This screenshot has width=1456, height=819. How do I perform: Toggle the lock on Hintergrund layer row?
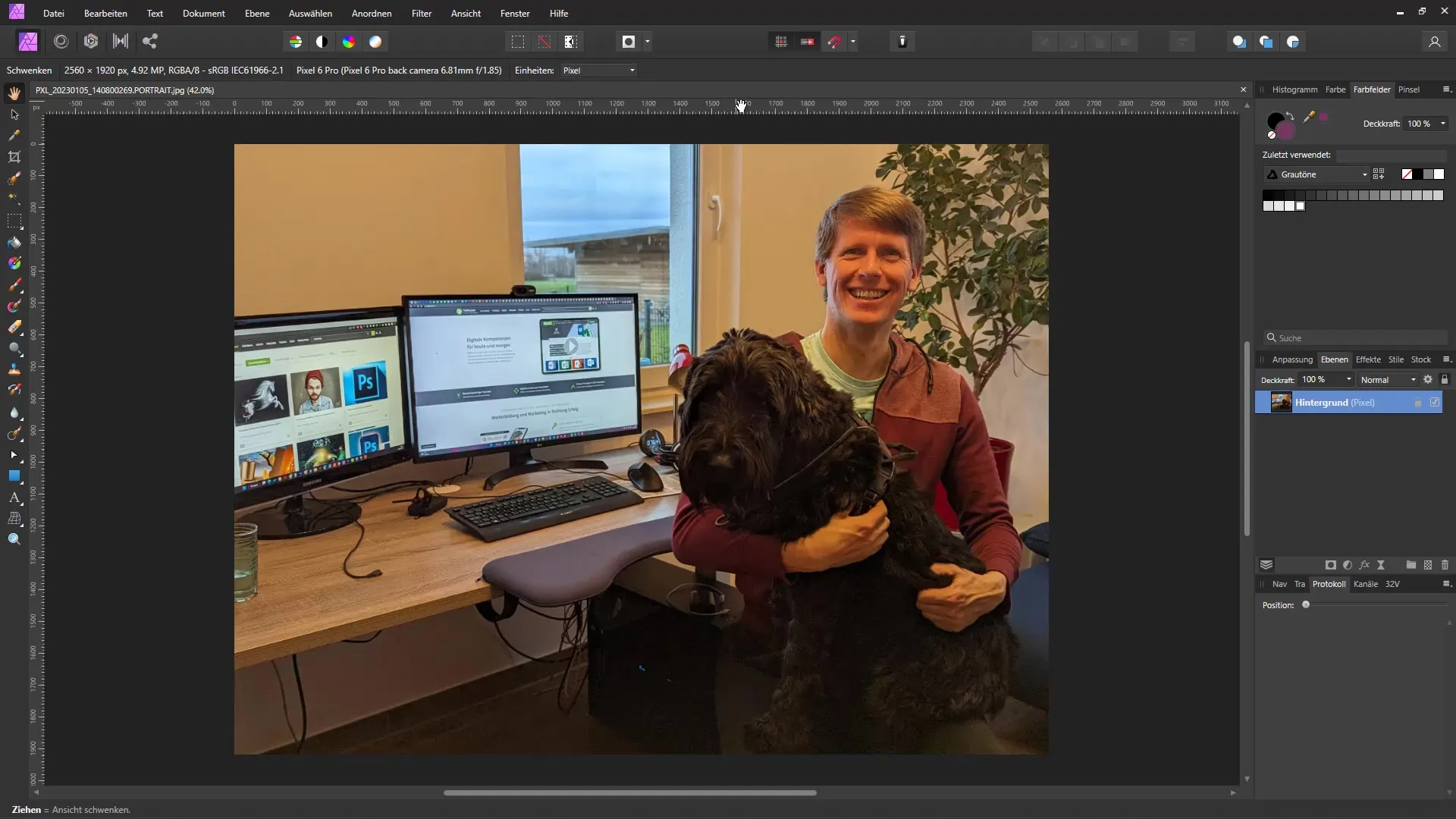(x=1418, y=403)
